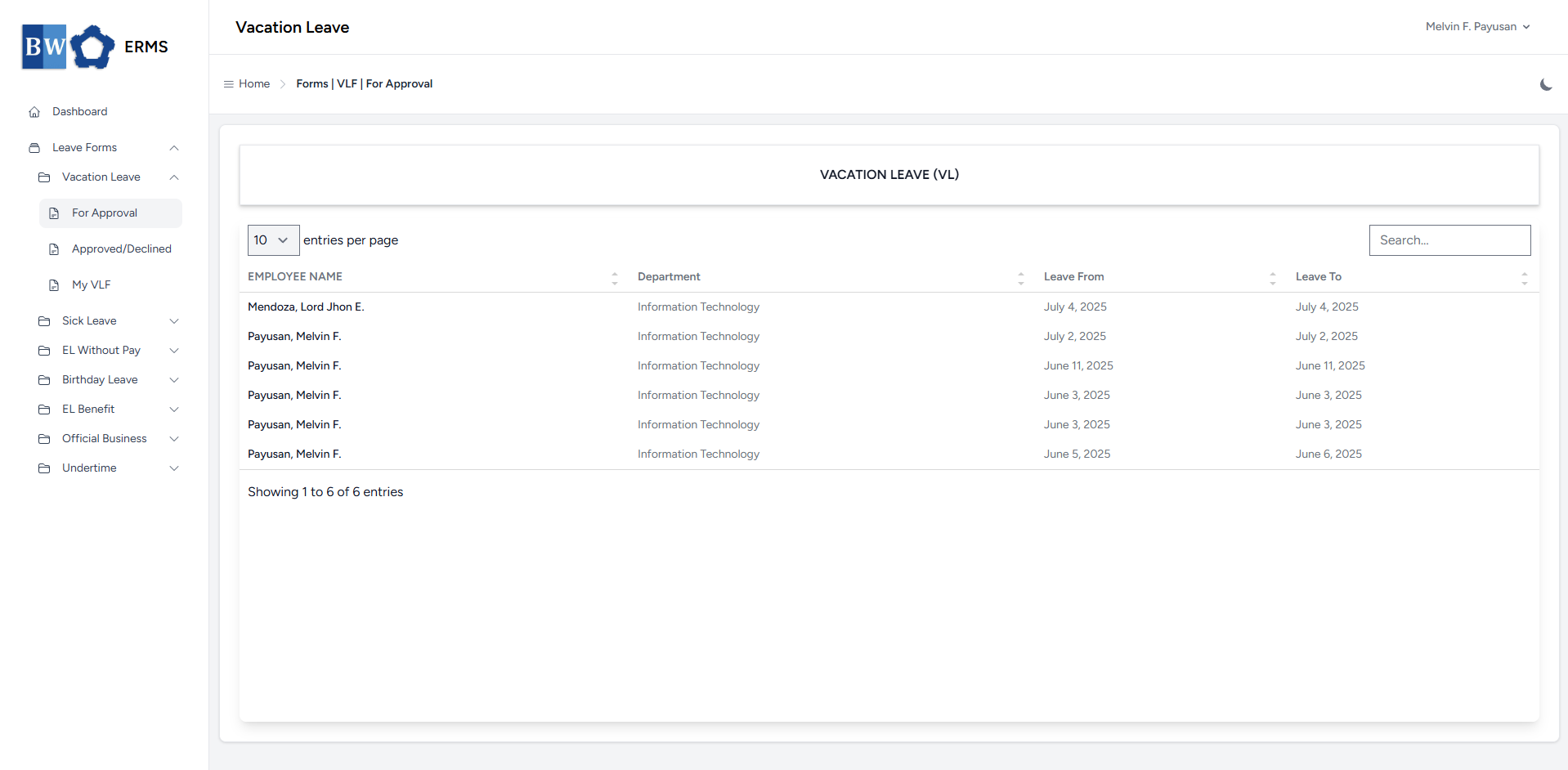Click Leave From date June 5, 2025

point(1077,454)
